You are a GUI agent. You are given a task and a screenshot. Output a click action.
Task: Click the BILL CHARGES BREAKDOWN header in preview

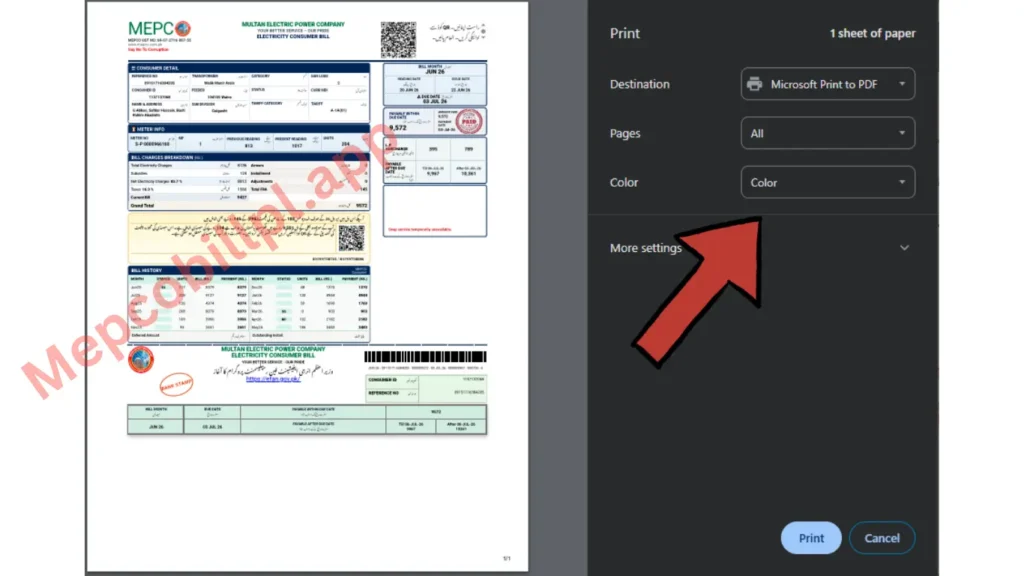[x=249, y=157]
